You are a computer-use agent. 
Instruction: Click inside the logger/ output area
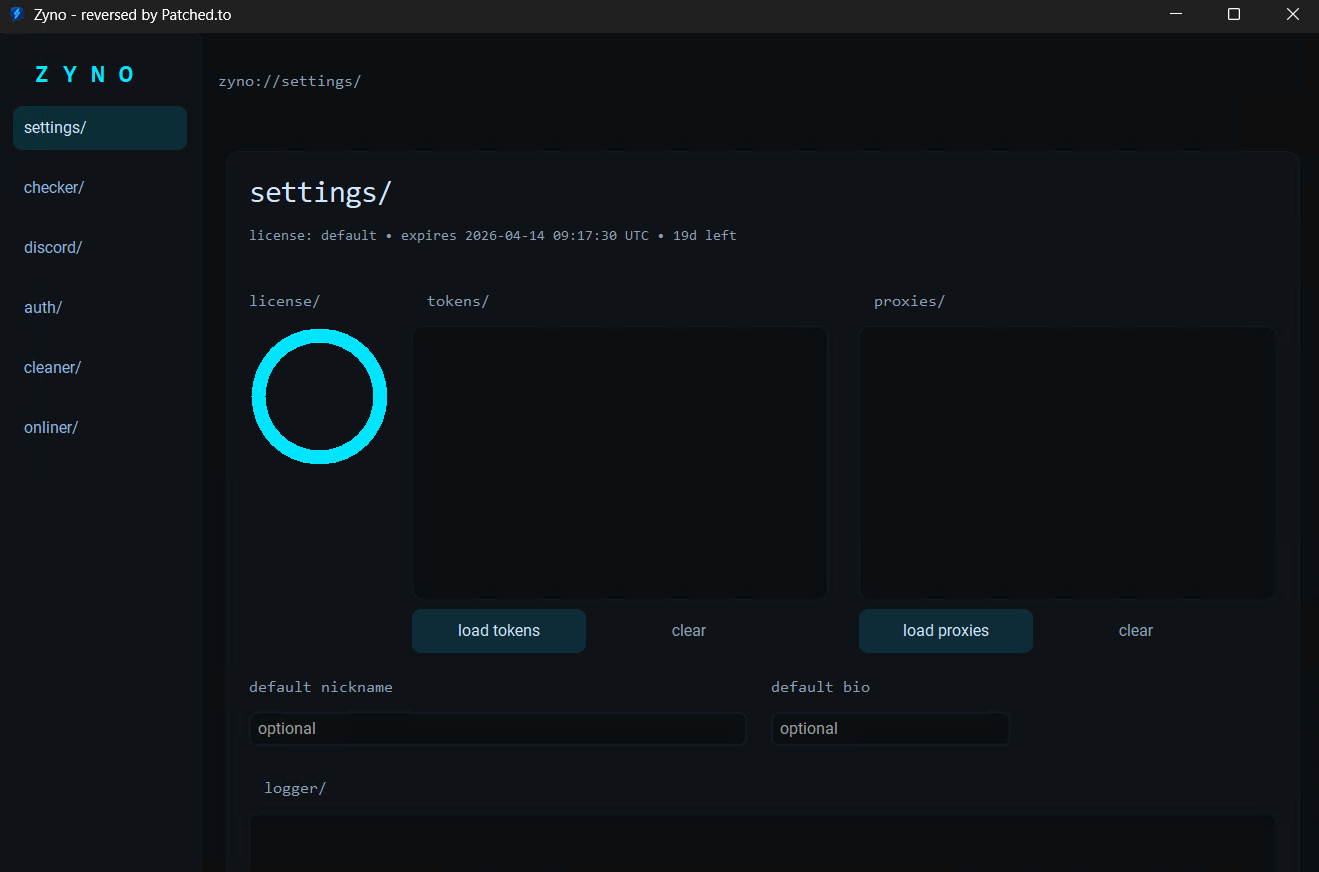click(762, 843)
